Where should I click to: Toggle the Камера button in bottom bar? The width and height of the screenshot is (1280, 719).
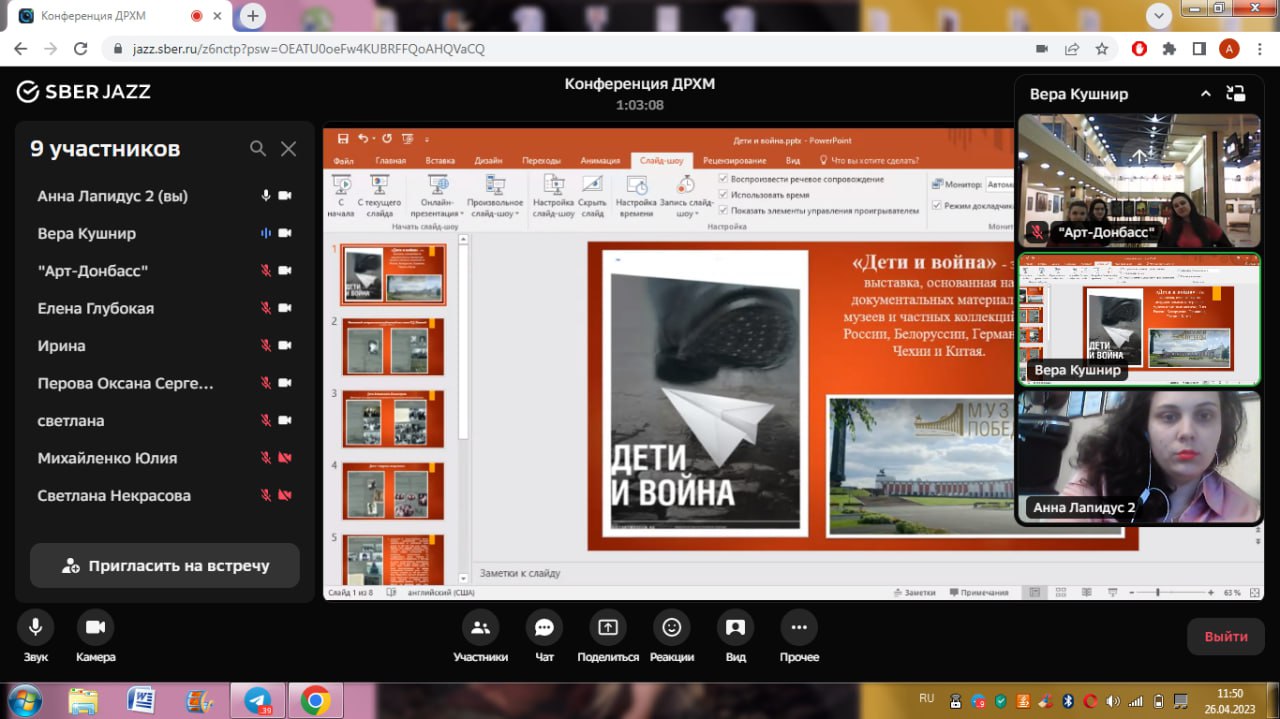pyautogui.click(x=95, y=628)
